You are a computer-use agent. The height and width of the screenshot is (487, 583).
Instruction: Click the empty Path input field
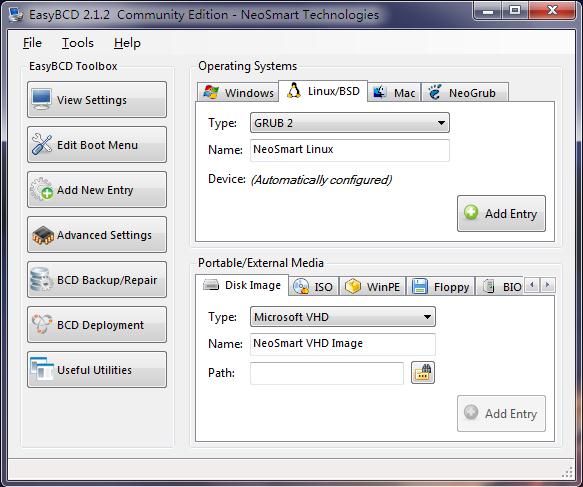click(x=327, y=373)
